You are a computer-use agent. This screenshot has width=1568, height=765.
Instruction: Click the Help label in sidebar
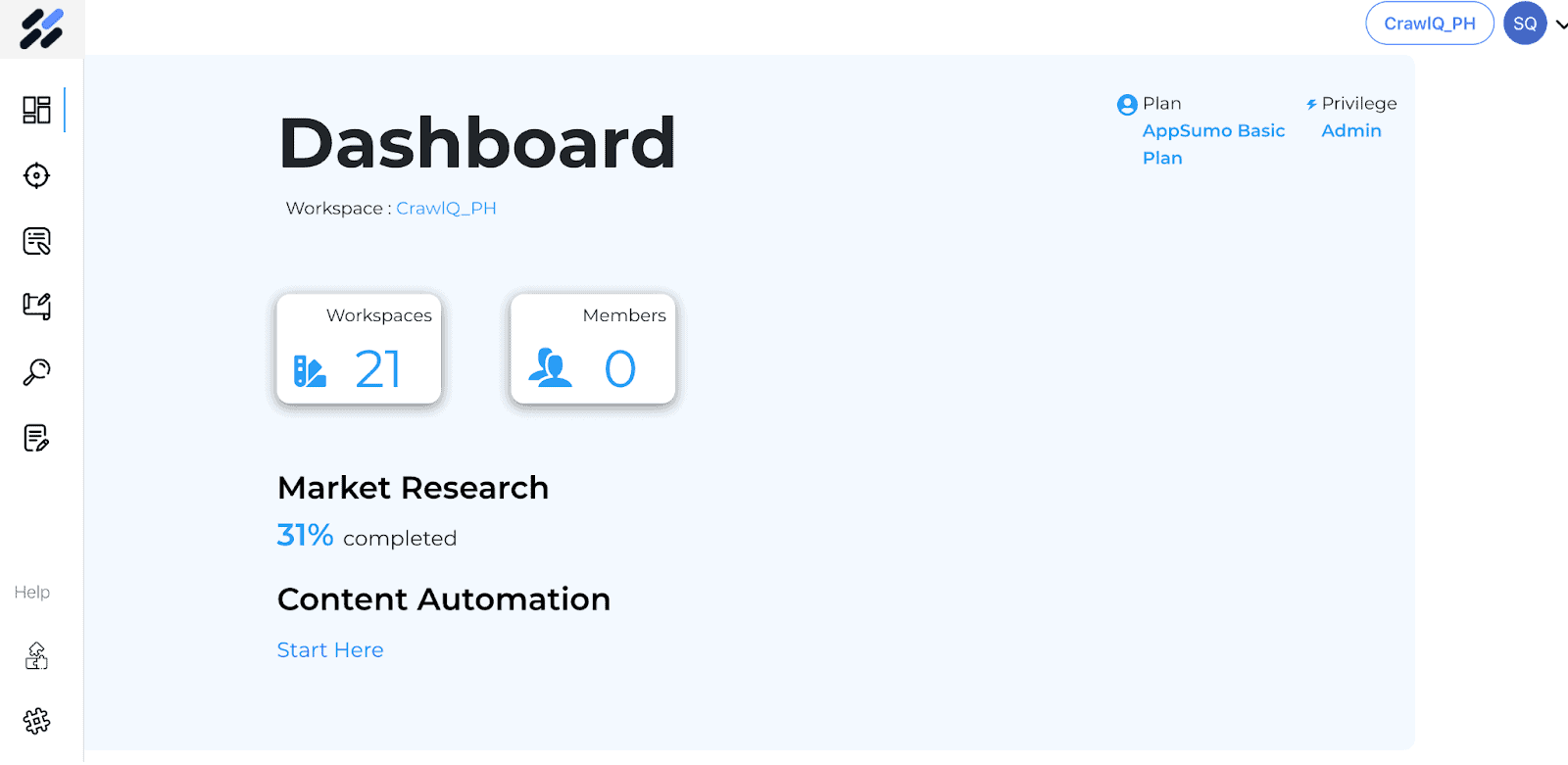(32, 593)
